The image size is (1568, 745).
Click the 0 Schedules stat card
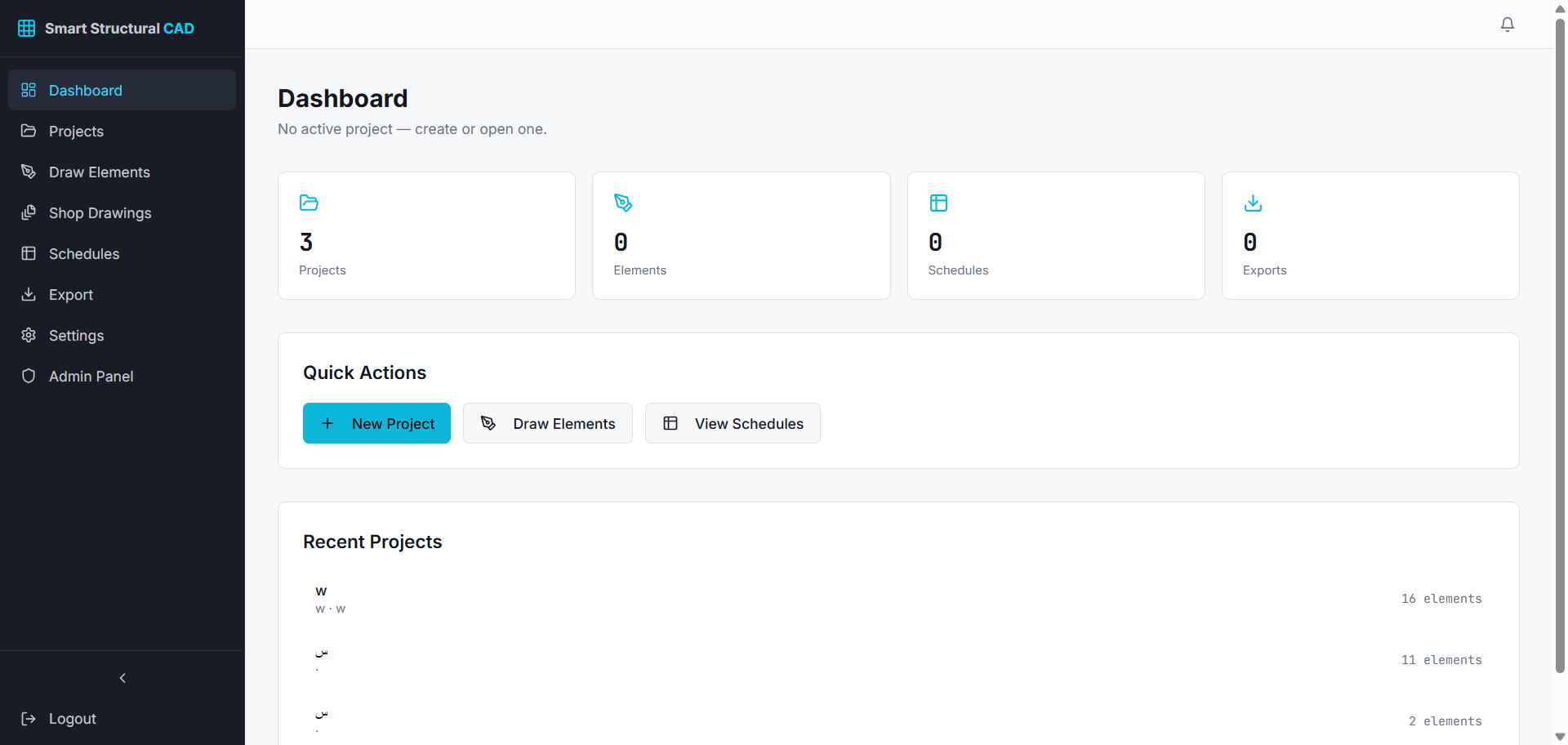pyautogui.click(x=1056, y=235)
